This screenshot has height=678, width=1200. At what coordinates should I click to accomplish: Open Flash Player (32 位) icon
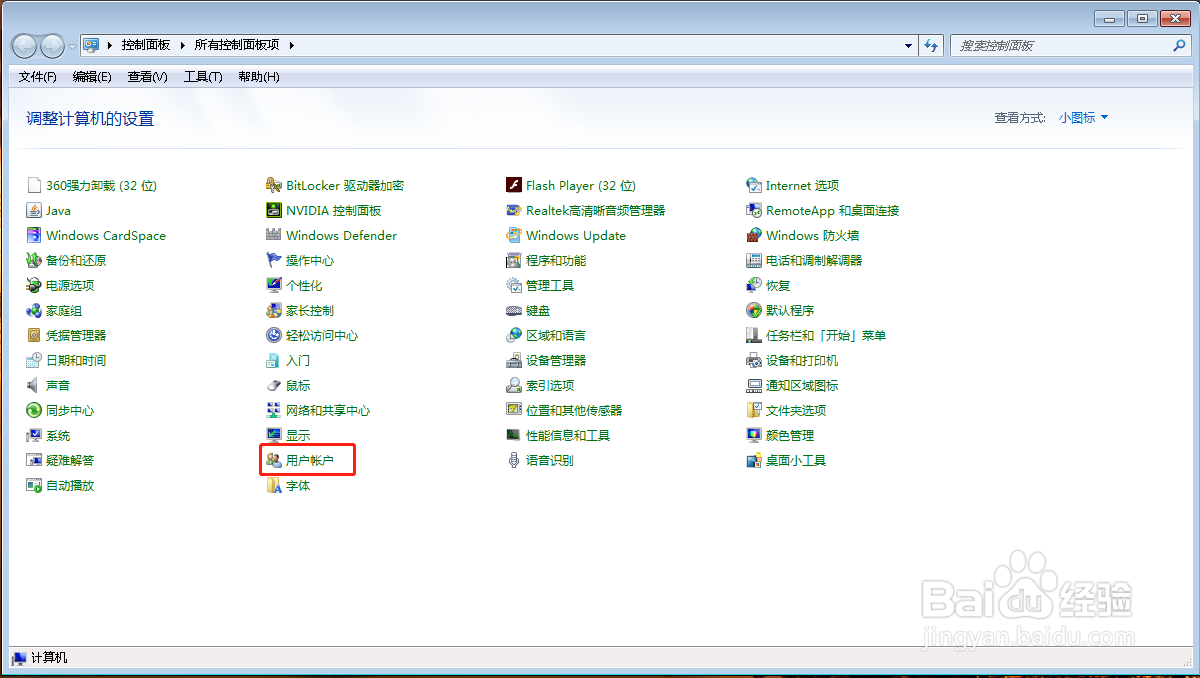(x=514, y=185)
